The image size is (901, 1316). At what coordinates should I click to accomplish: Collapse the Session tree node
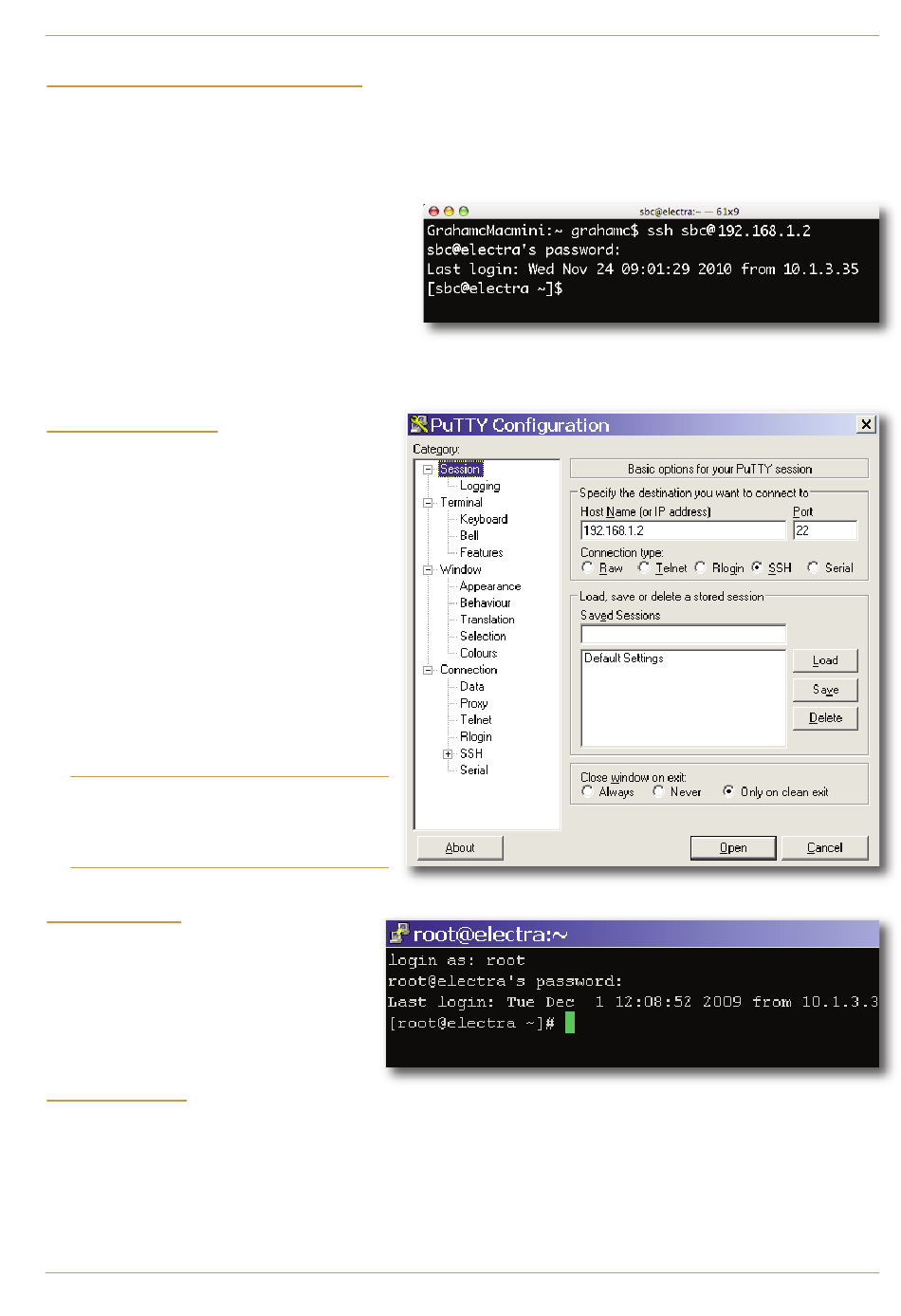(x=428, y=469)
